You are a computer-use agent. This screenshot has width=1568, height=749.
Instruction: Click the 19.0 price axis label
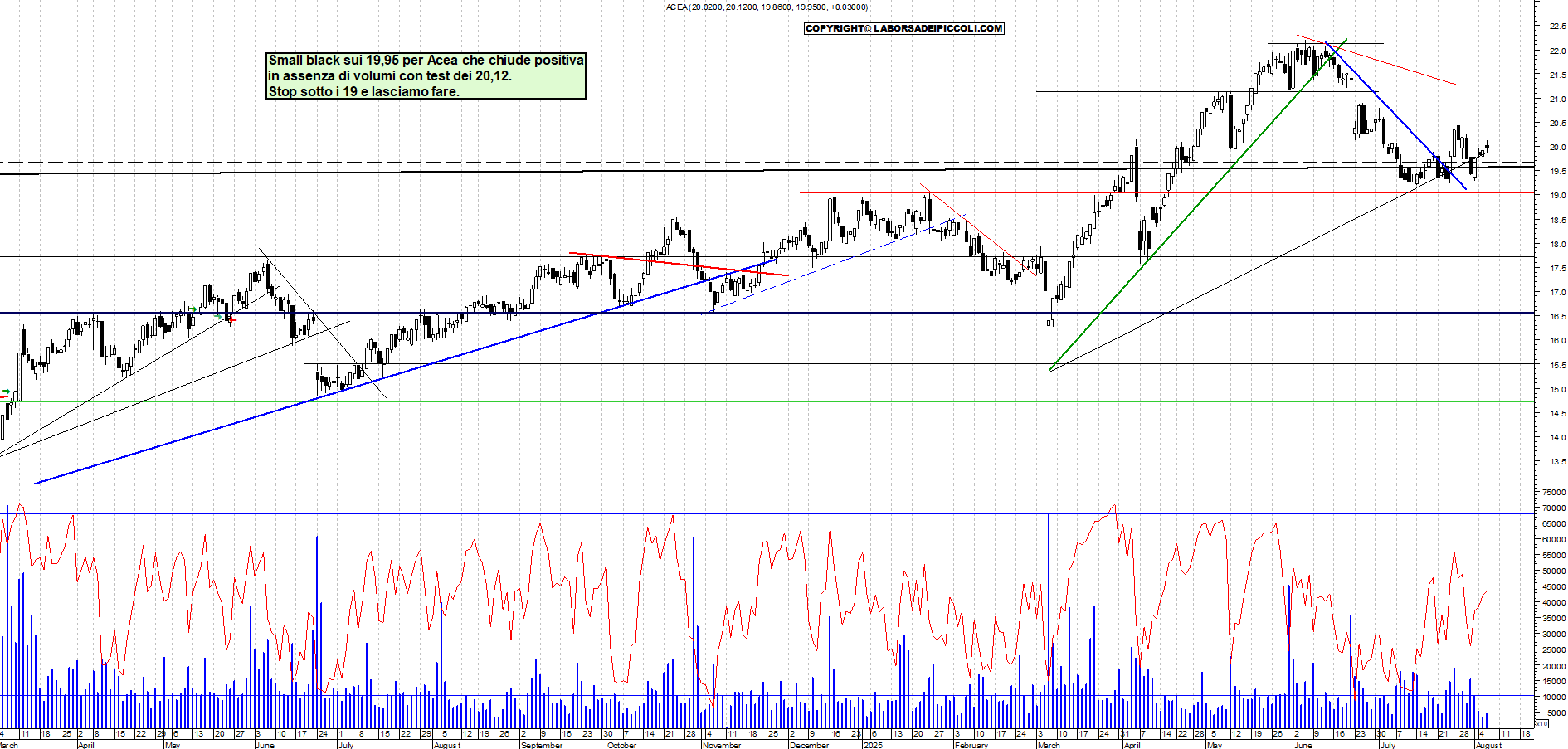[1557, 196]
